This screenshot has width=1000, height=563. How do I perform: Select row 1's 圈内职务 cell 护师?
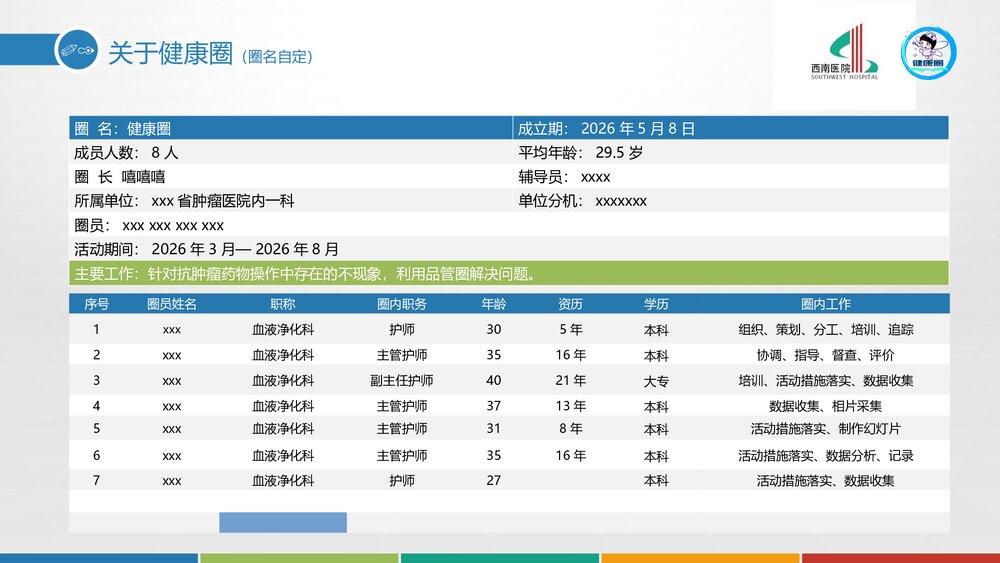[402, 330]
